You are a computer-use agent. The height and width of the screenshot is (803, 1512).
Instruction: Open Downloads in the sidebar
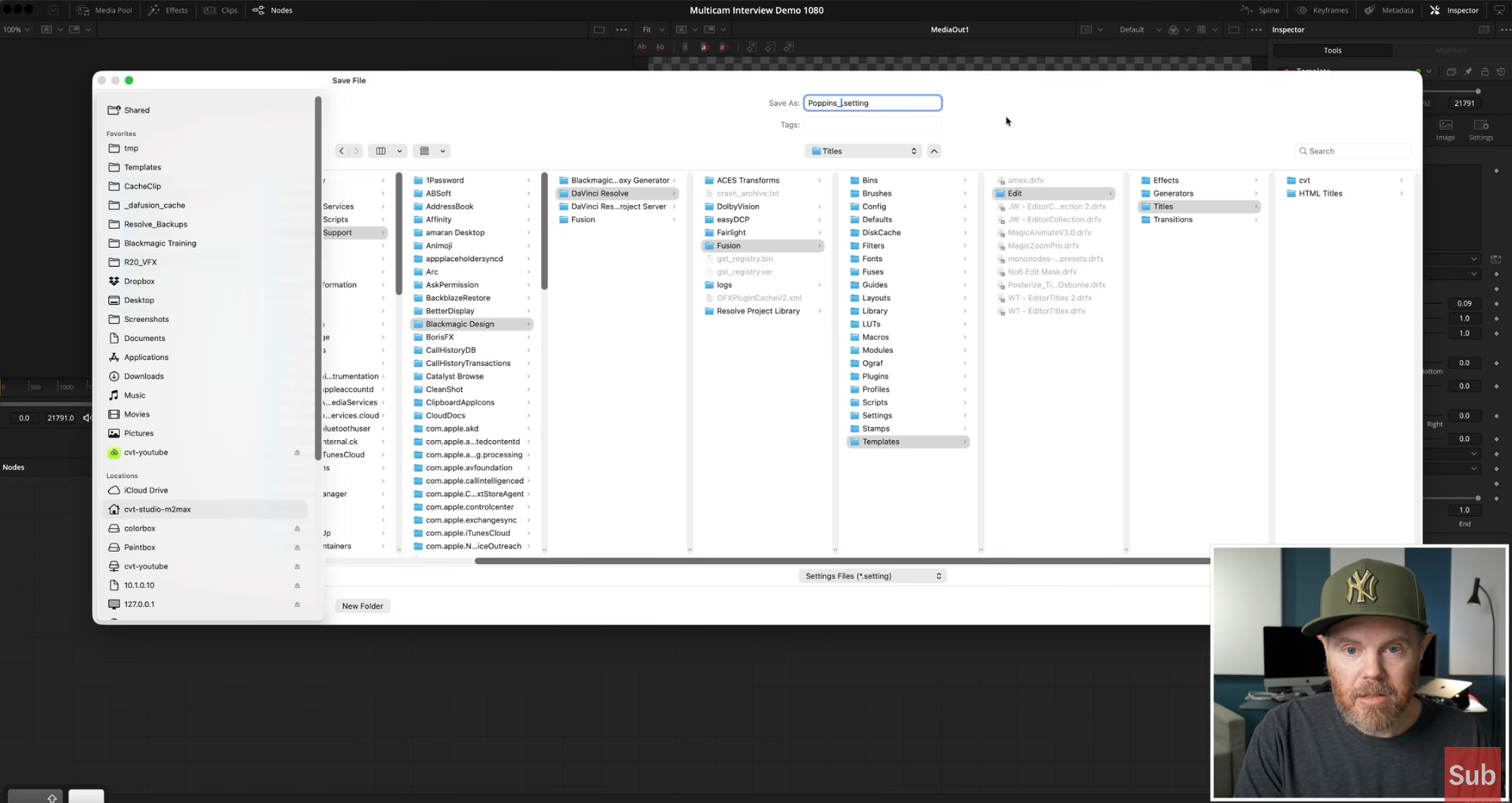tap(144, 377)
